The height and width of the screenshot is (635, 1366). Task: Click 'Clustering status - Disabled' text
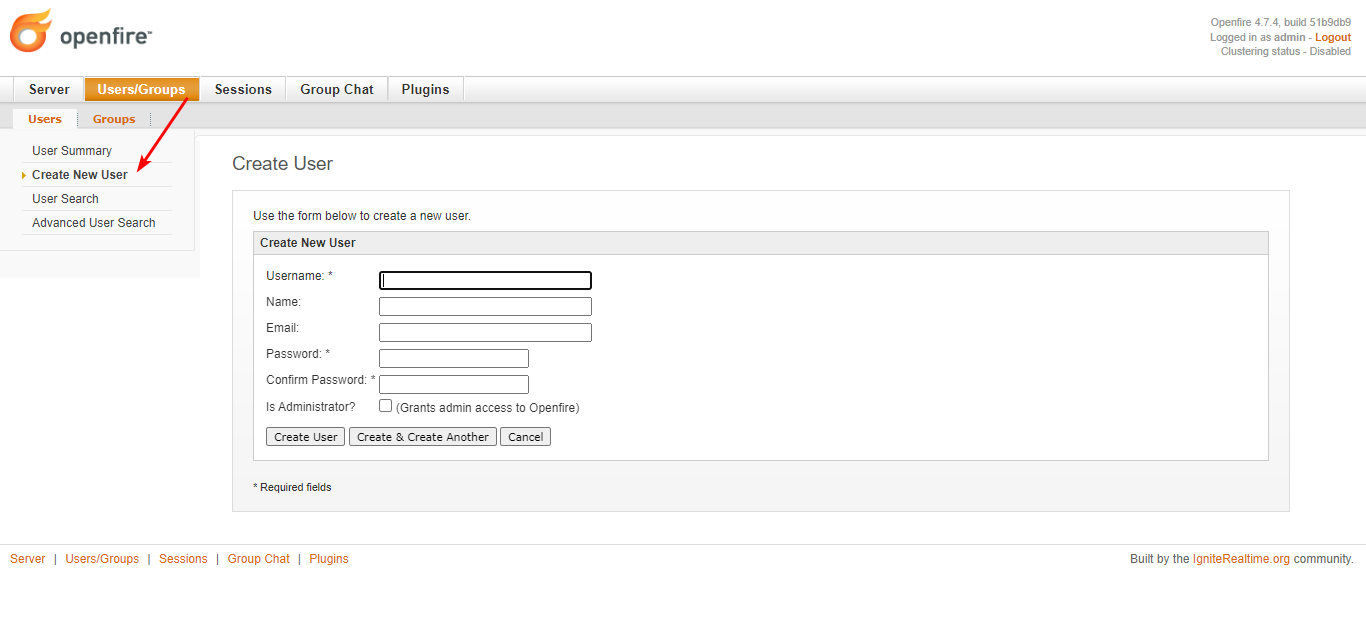pos(1286,51)
